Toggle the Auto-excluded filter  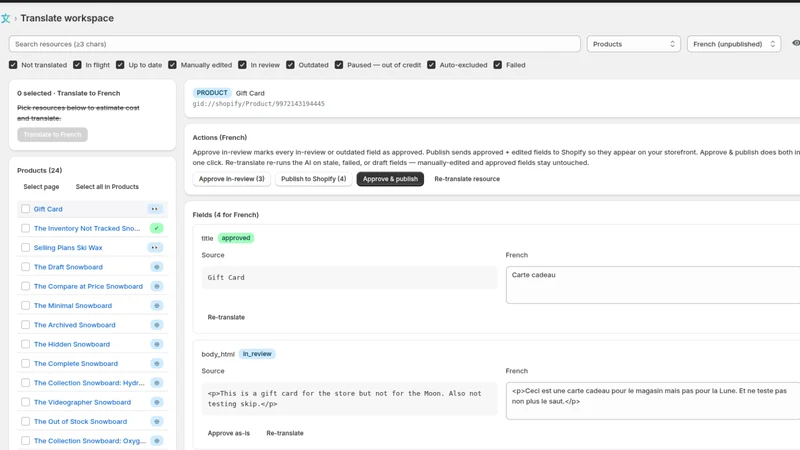coord(432,65)
